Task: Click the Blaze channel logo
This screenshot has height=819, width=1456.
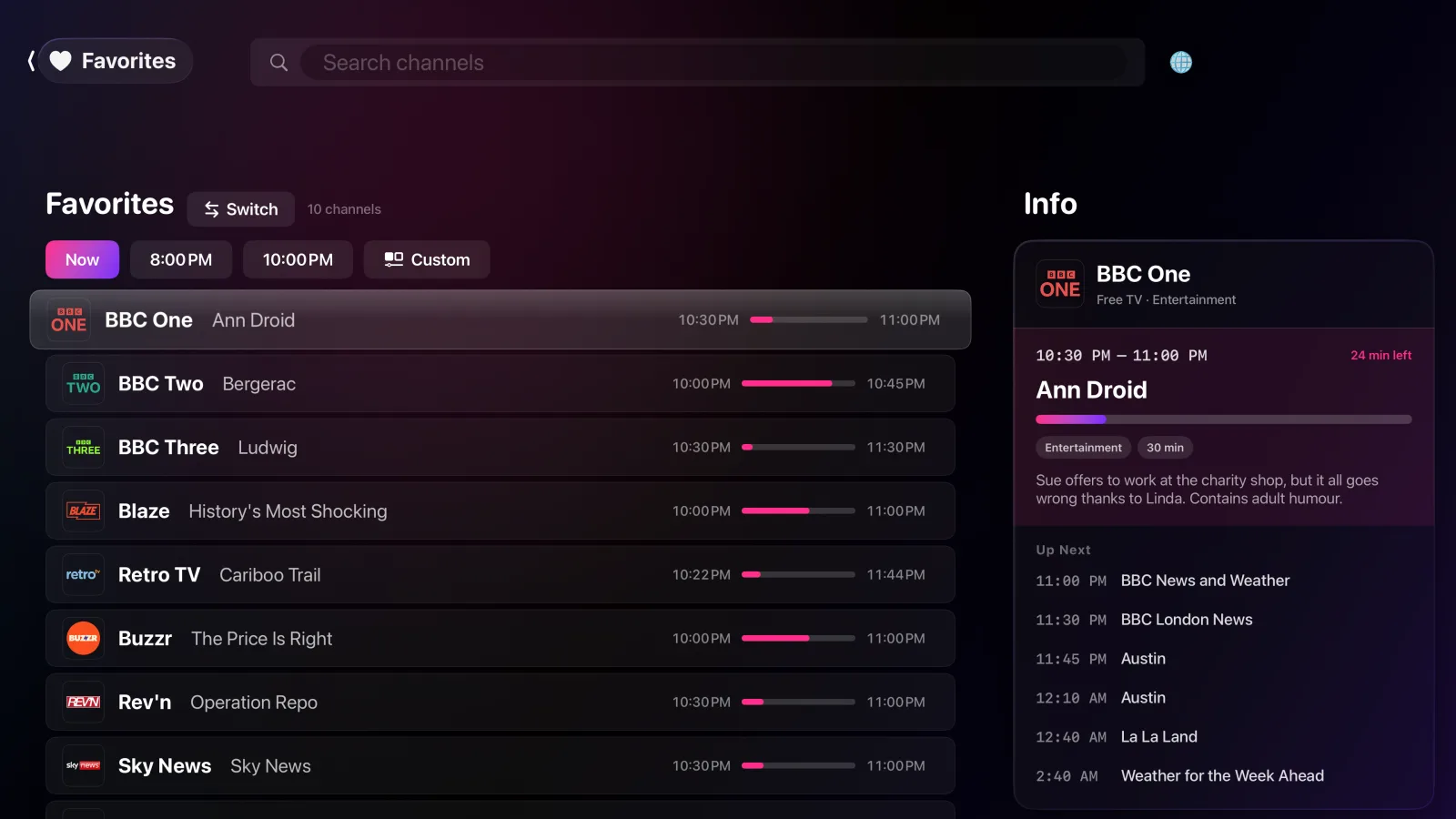Action: pyautogui.click(x=84, y=511)
